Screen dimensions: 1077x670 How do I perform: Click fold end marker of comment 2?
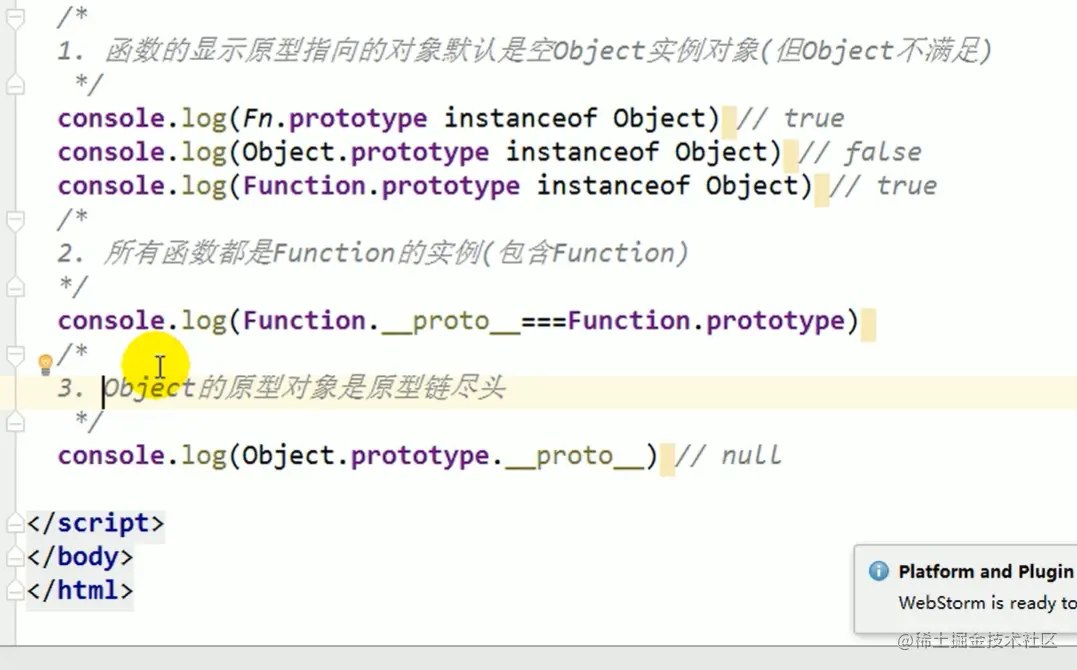coord(15,287)
